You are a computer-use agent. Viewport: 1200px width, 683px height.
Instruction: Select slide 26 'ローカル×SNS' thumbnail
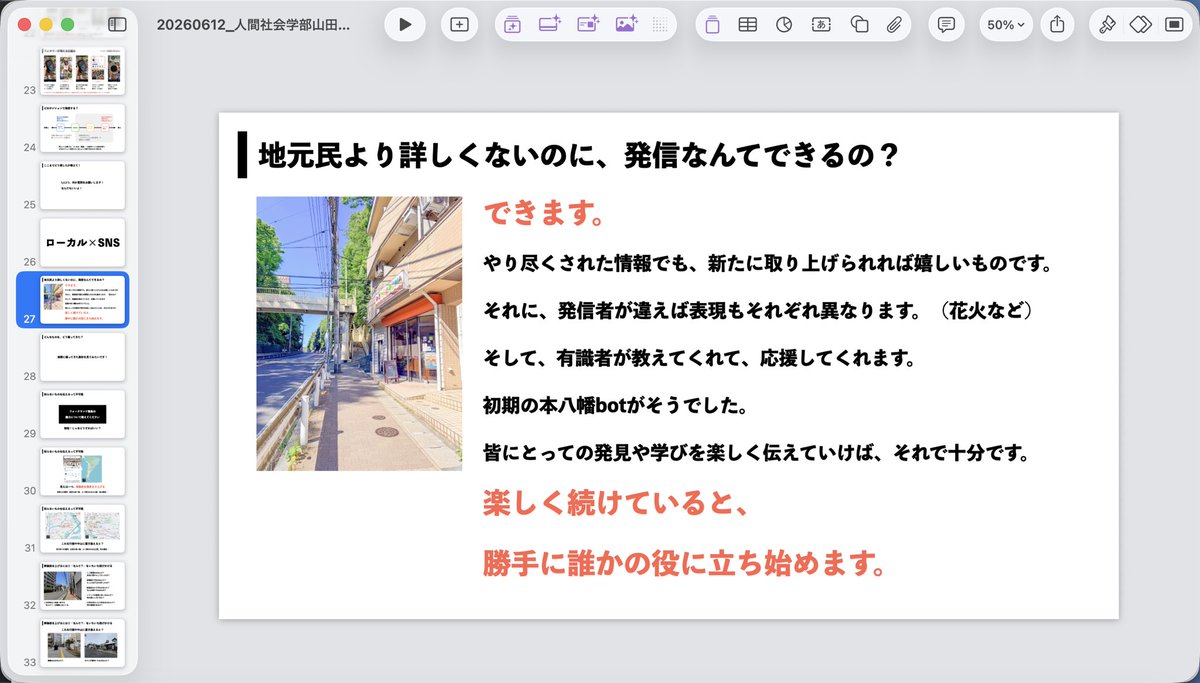pyautogui.click(x=83, y=242)
